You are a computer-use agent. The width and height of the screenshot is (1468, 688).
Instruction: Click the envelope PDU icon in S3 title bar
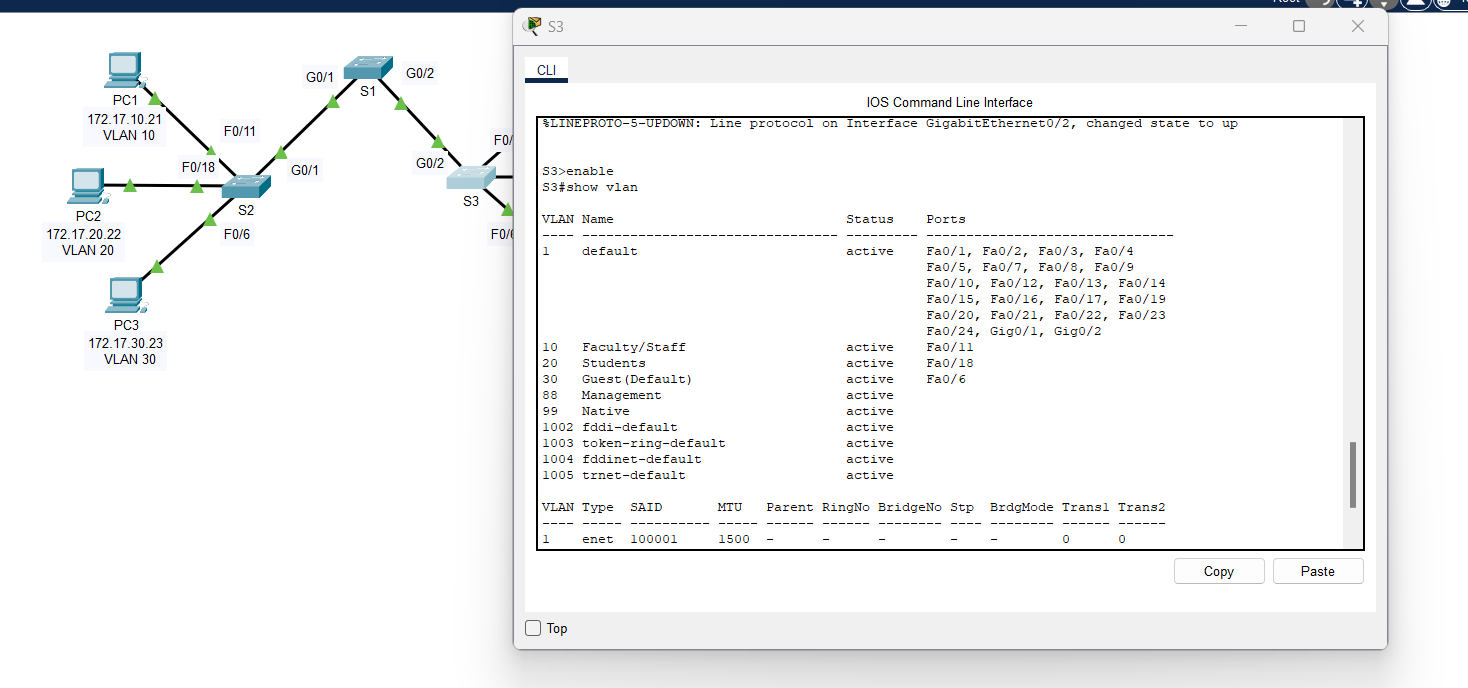pyautogui.click(x=529, y=25)
